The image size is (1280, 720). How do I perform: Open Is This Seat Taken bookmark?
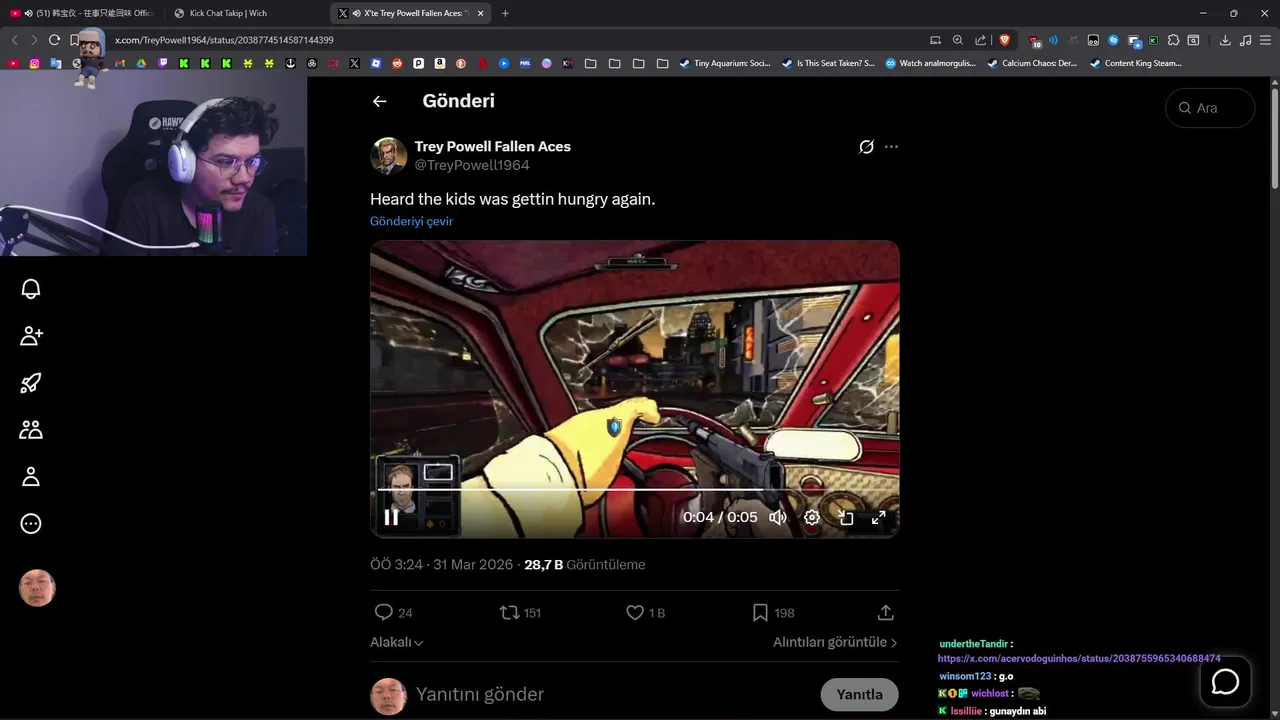pyautogui.click(x=828, y=63)
